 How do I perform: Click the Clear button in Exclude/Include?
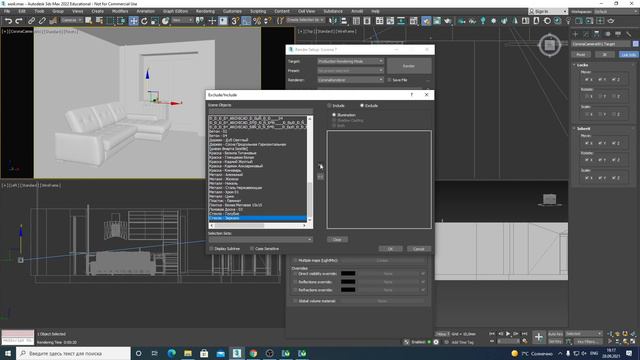(337, 240)
